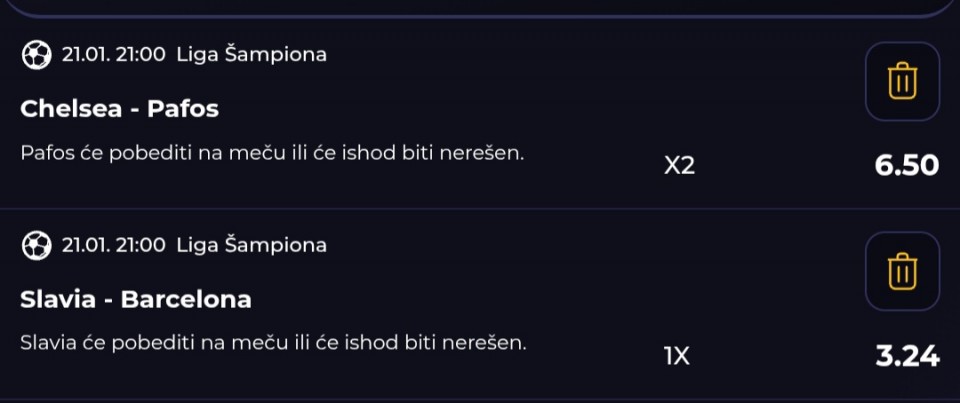
Task: Click the 3.24 odds value
Action: (x=906, y=355)
